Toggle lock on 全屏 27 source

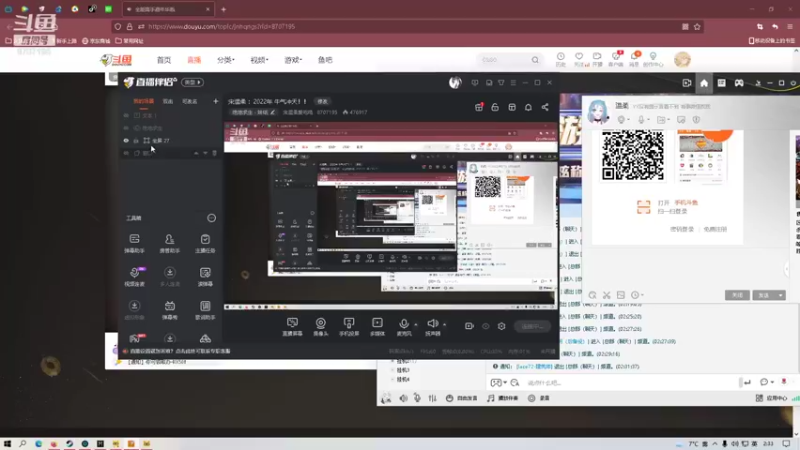coord(136,140)
